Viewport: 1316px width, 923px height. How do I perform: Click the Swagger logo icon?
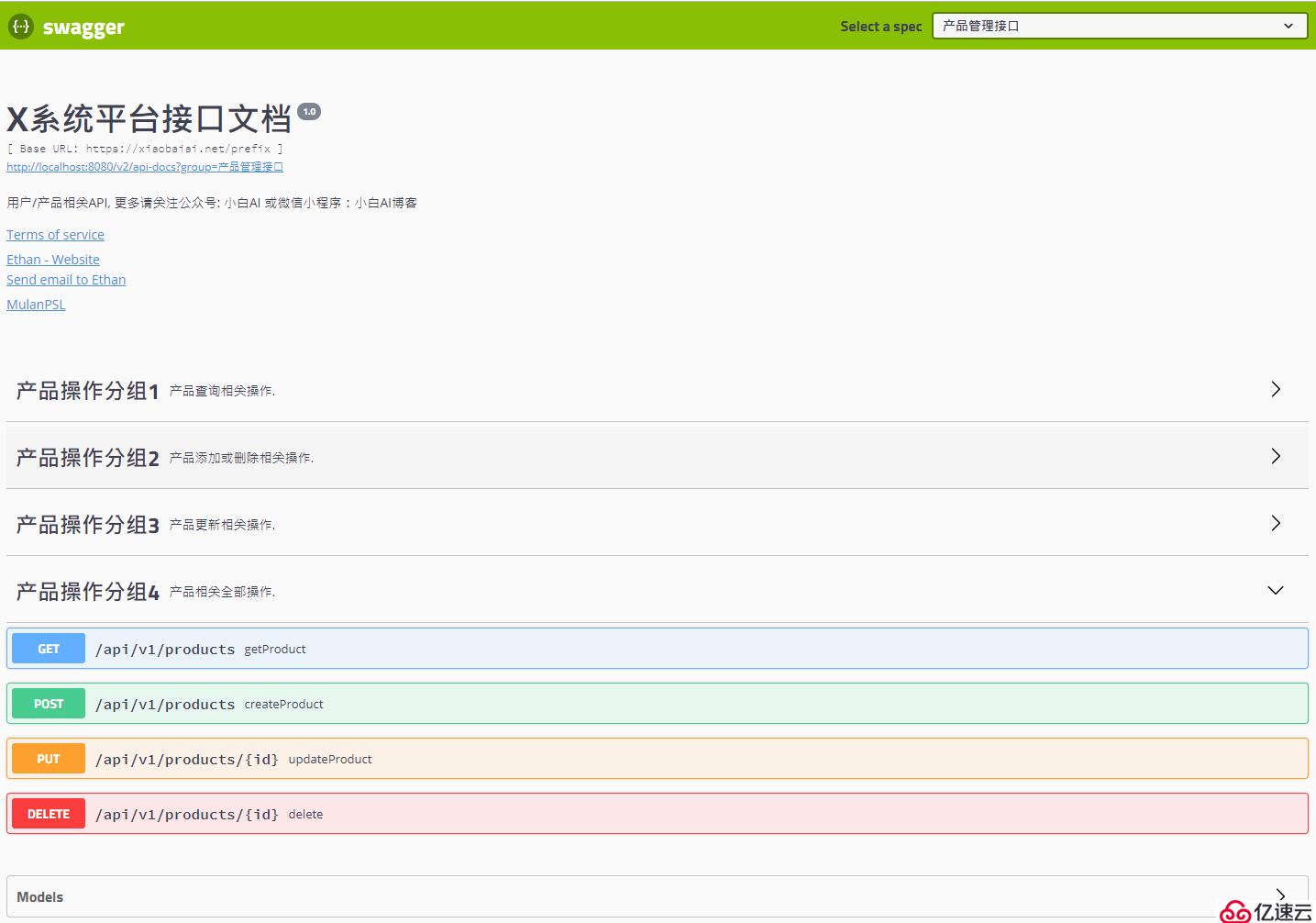coord(21,27)
